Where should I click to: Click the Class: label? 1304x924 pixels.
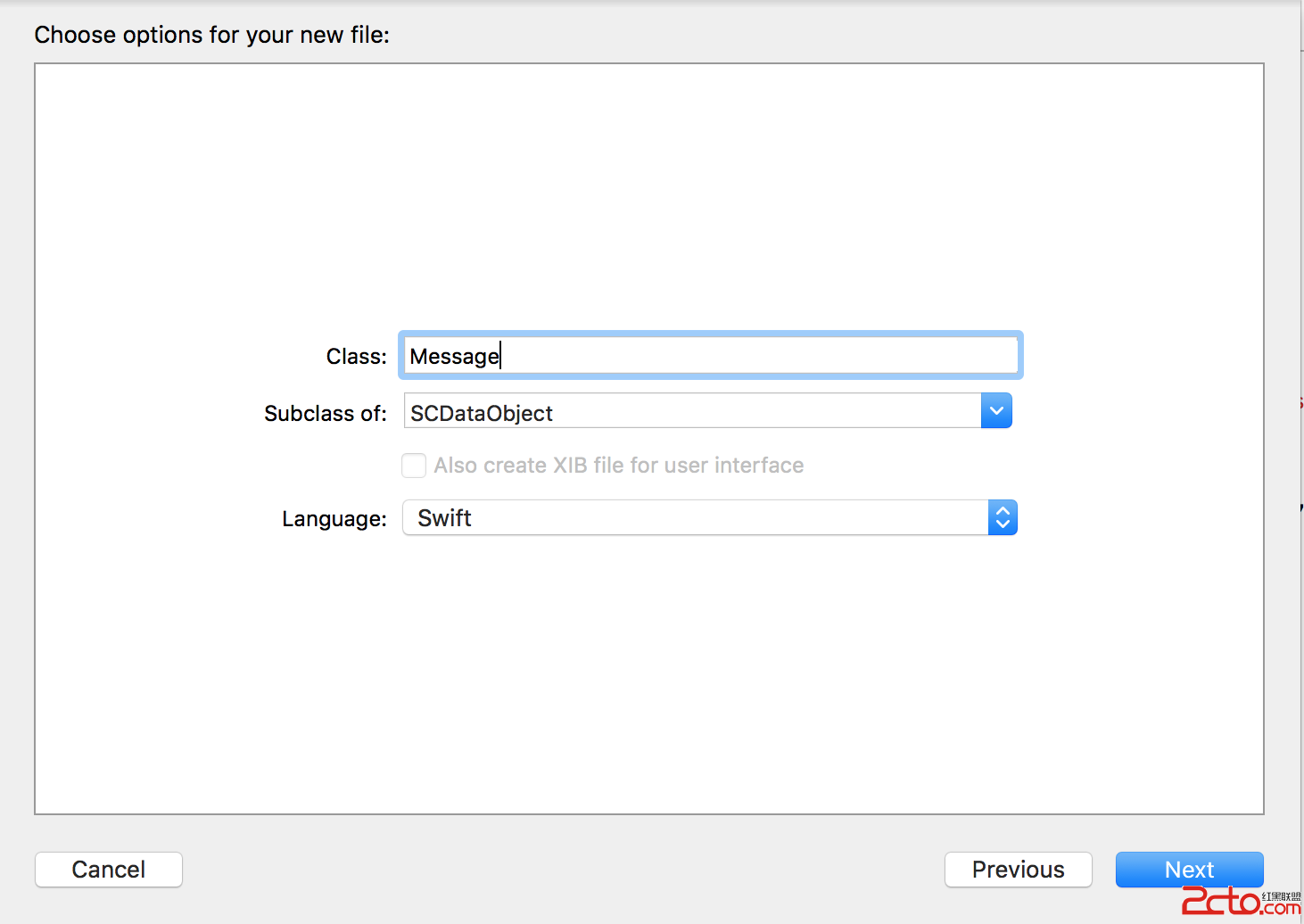pyautogui.click(x=356, y=357)
